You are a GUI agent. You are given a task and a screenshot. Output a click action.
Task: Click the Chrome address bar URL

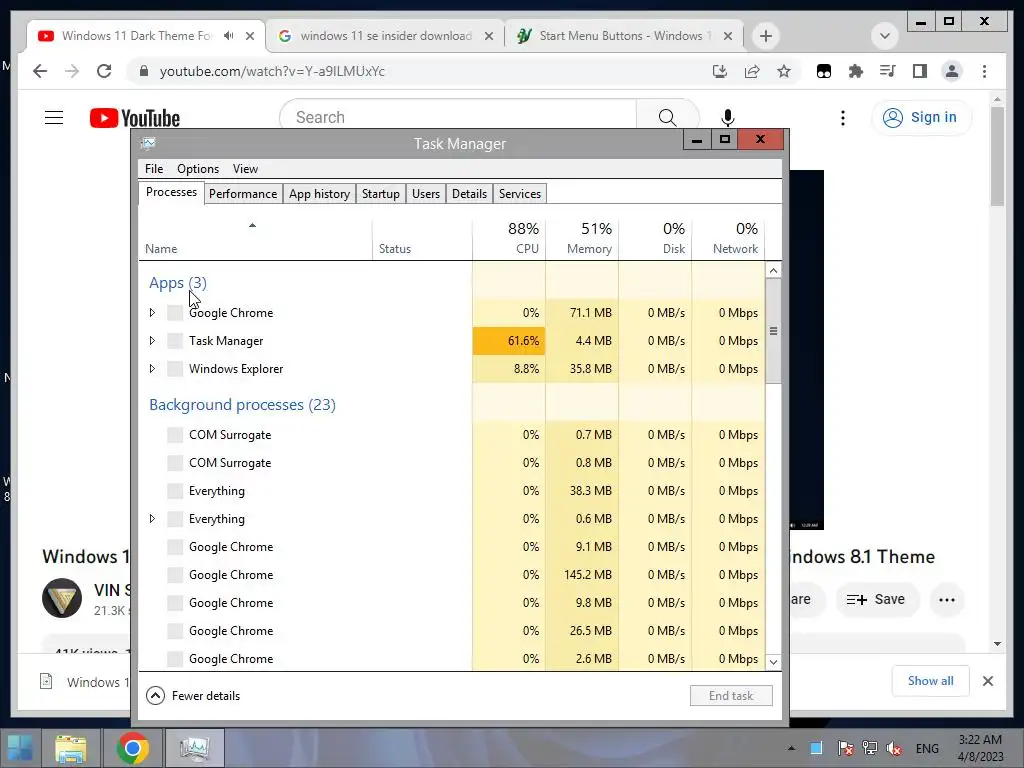(x=272, y=71)
